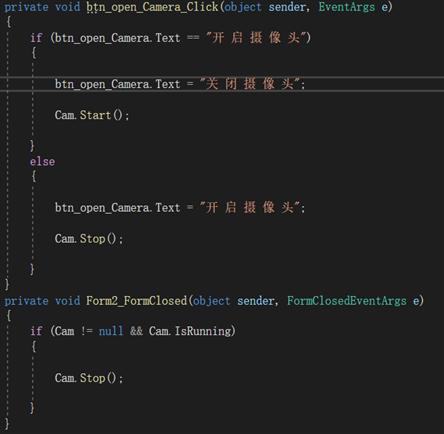Click the FormClosedEventArgs parameter type
Image resolution: width=444 pixels, height=434 pixels.
pos(347,301)
